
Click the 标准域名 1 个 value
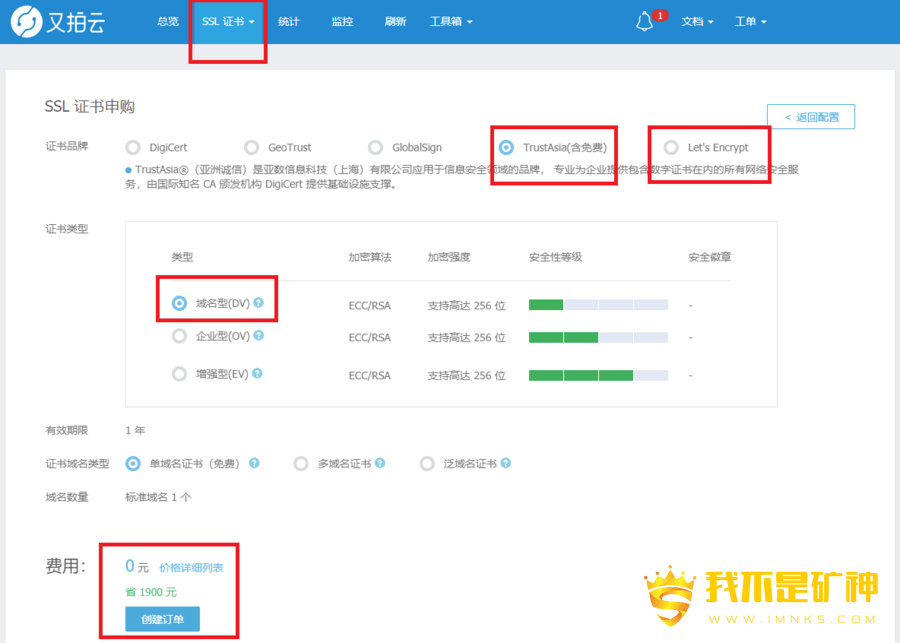[x=158, y=497]
